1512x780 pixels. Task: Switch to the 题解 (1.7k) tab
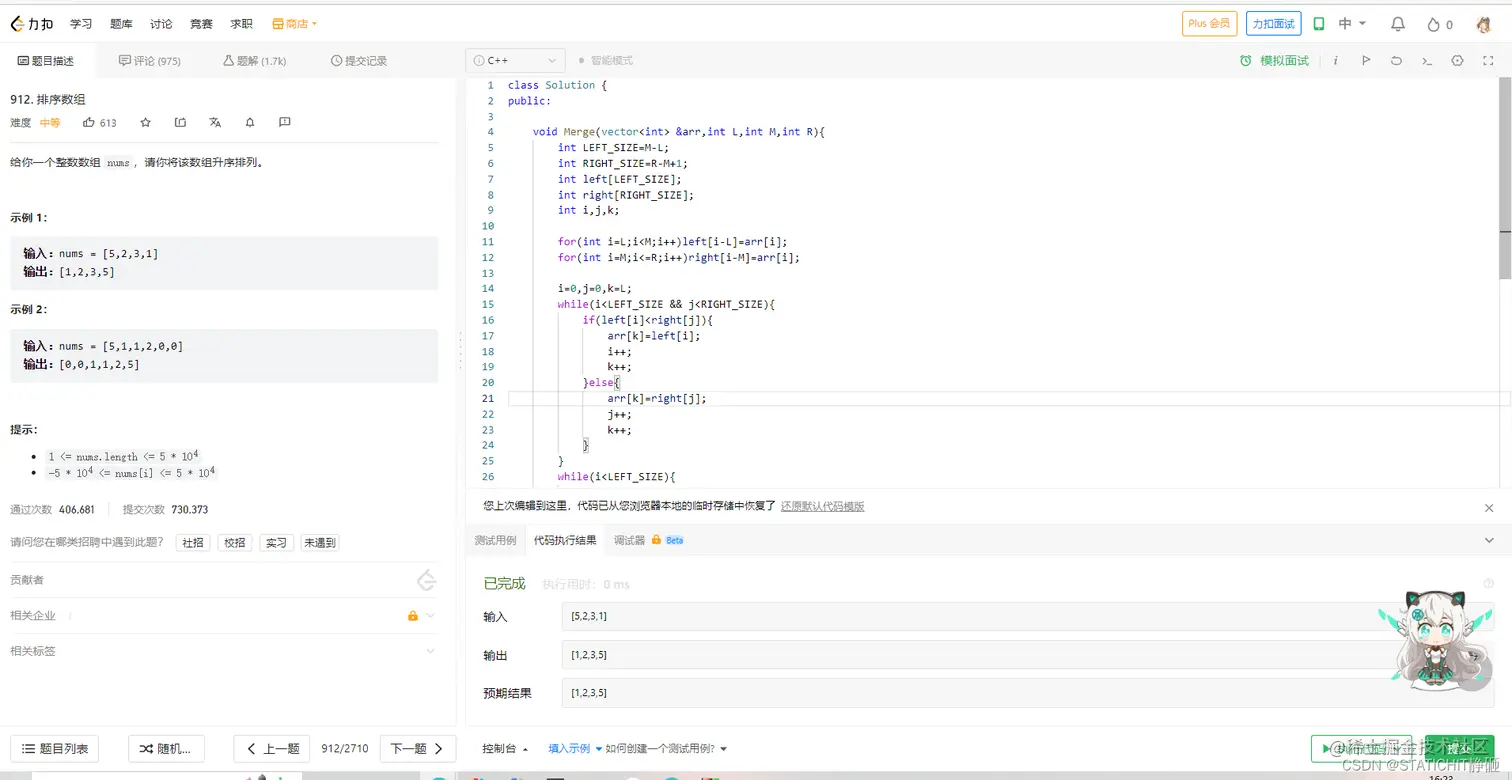pyautogui.click(x=255, y=61)
